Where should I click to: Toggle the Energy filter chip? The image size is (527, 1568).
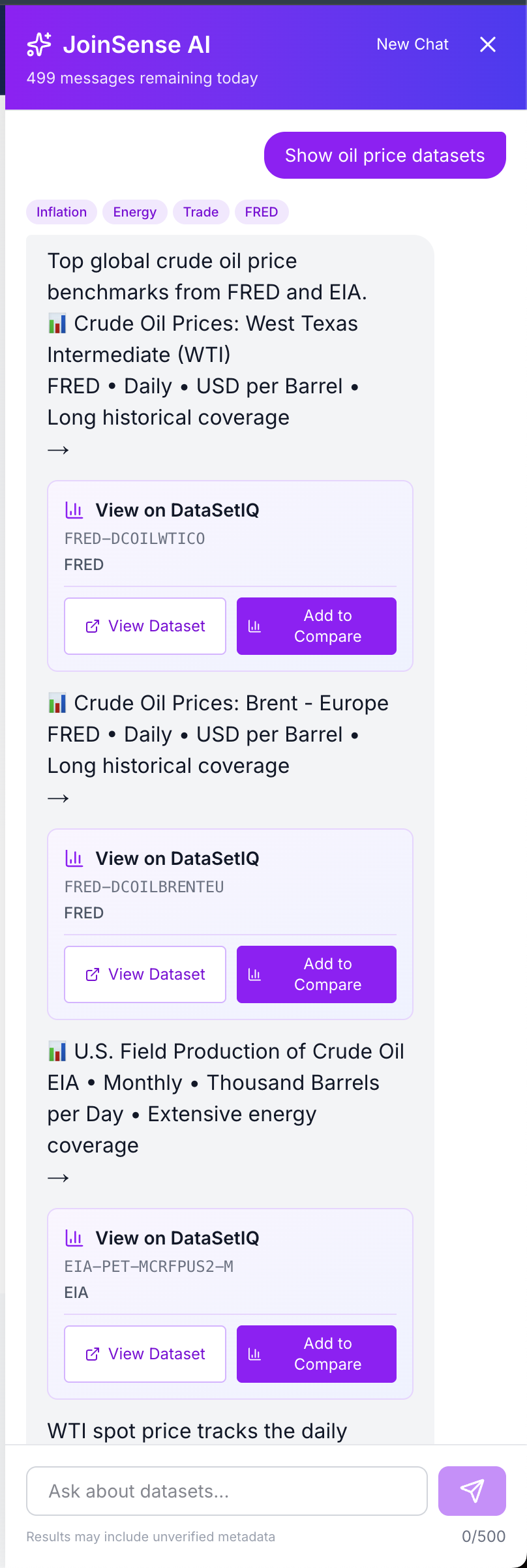134,211
